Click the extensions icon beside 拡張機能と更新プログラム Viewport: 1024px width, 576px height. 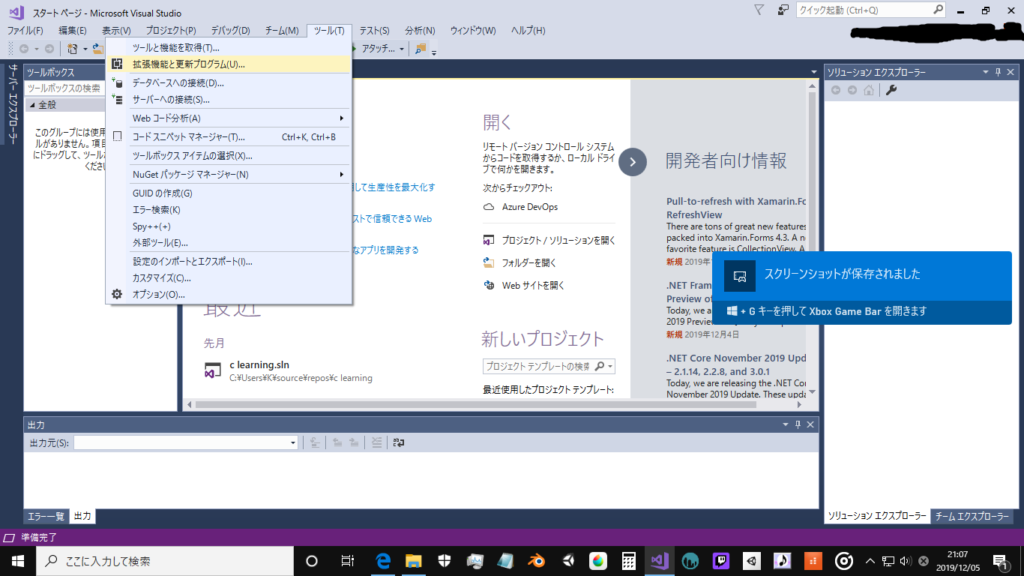click(x=117, y=64)
